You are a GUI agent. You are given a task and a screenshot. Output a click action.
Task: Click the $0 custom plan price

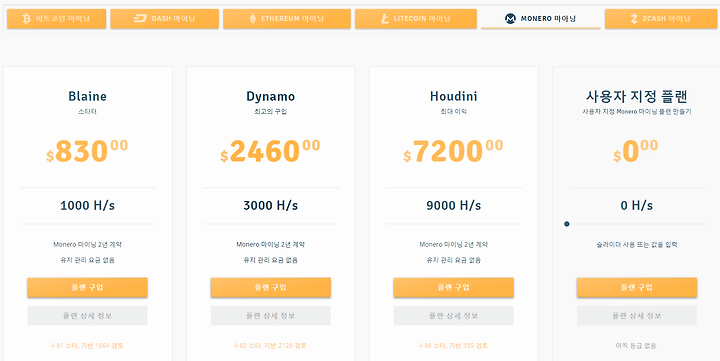[x=636, y=151]
